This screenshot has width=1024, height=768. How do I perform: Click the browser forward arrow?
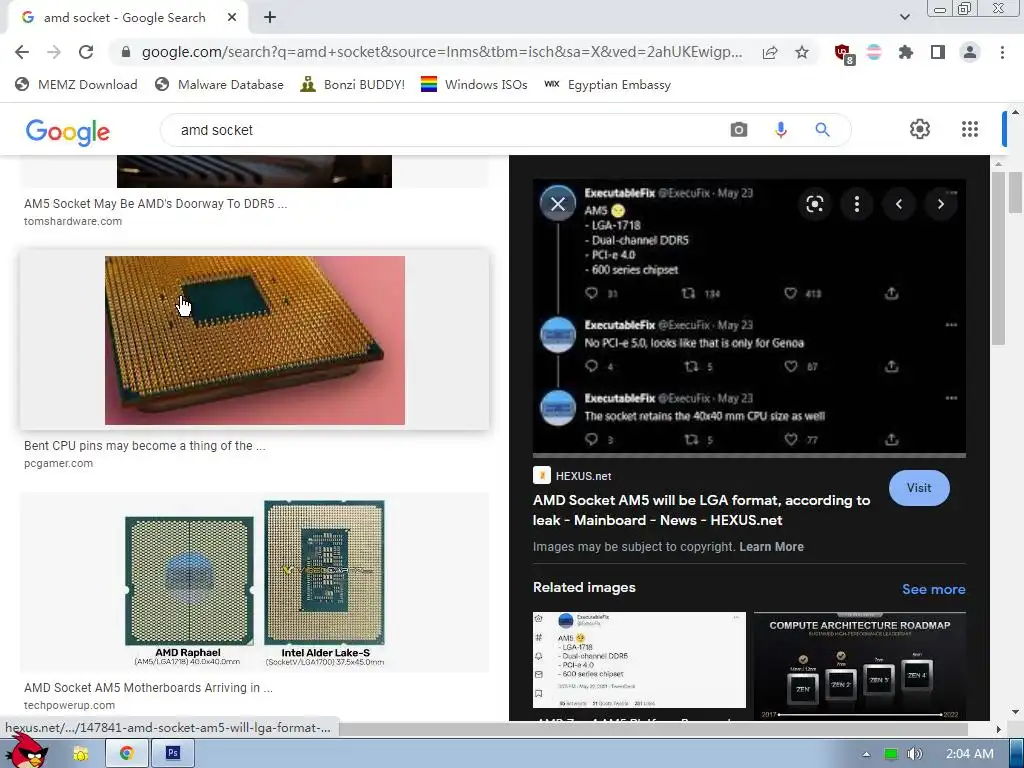click(x=54, y=52)
